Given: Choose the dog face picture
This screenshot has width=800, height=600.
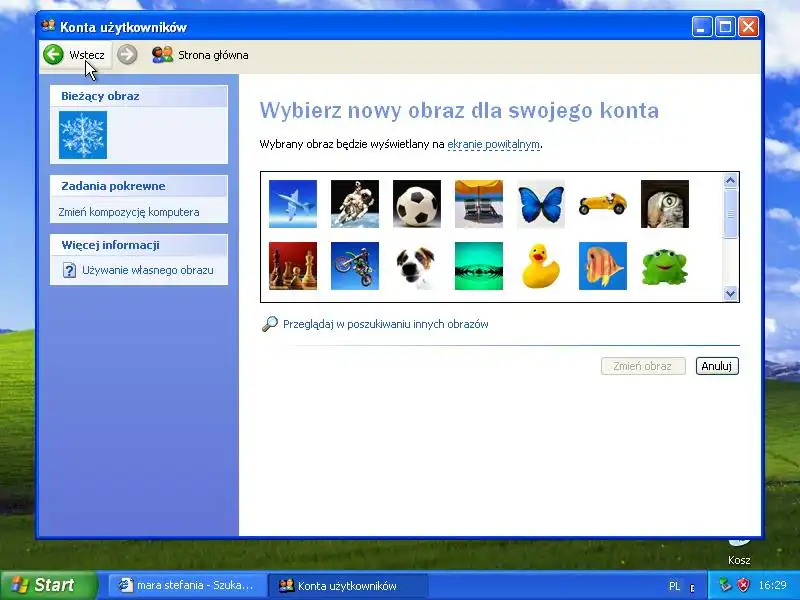Looking at the screenshot, I should click(417, 266).
